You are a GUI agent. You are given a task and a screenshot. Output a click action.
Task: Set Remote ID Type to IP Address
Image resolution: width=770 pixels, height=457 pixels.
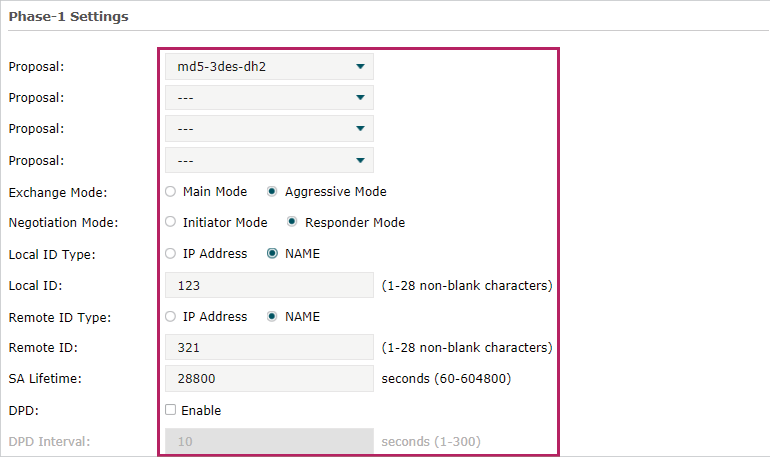172,317
